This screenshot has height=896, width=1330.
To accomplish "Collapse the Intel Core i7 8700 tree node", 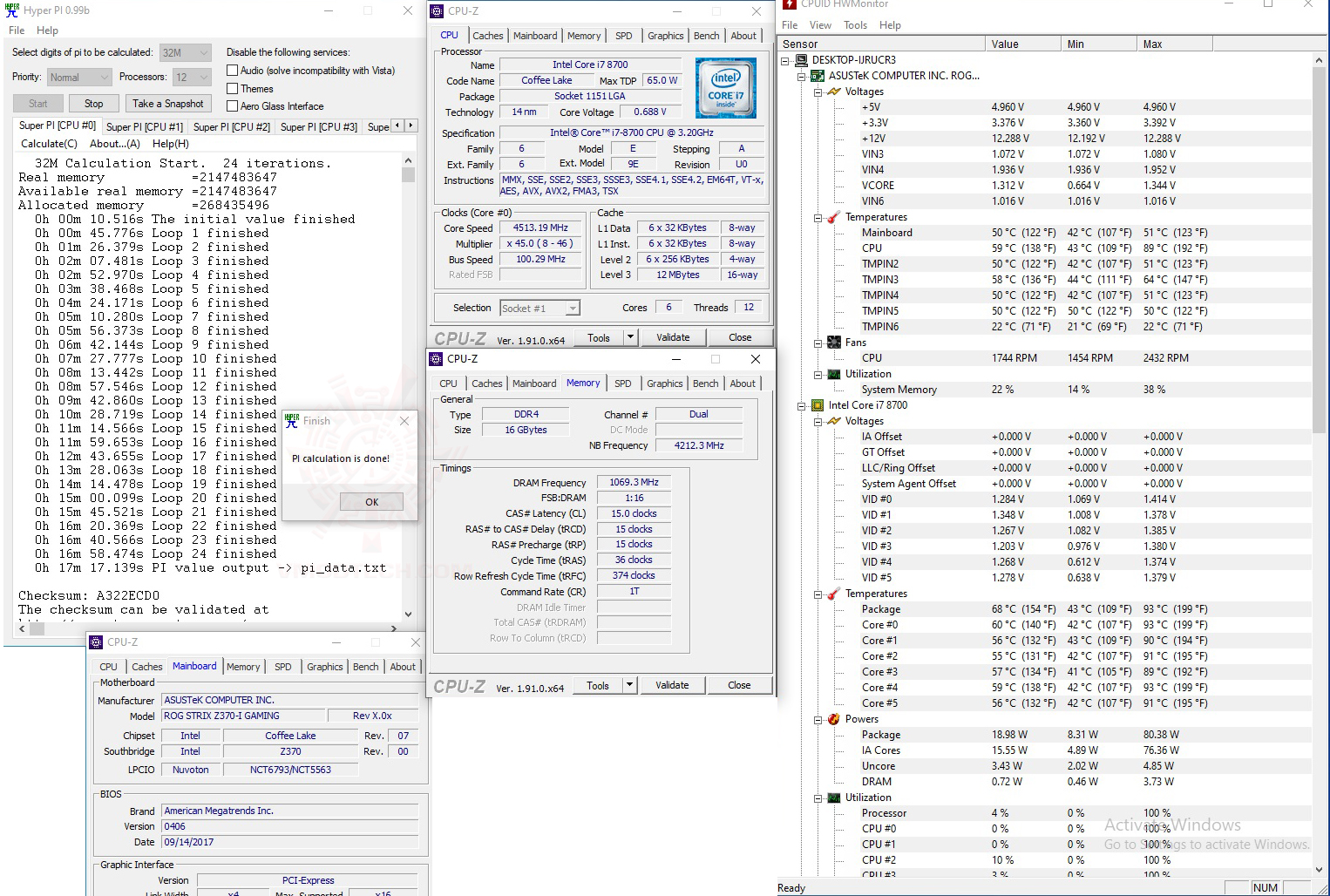I will 801,405.
